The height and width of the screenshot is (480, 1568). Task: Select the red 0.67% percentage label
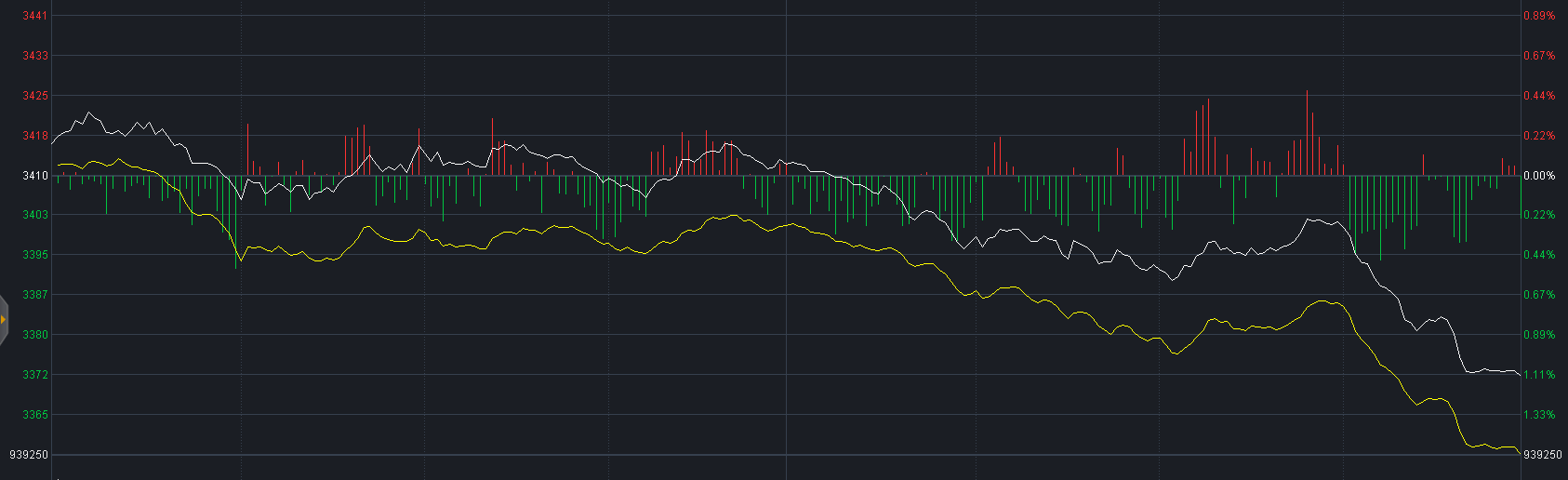click(1539, 56)
